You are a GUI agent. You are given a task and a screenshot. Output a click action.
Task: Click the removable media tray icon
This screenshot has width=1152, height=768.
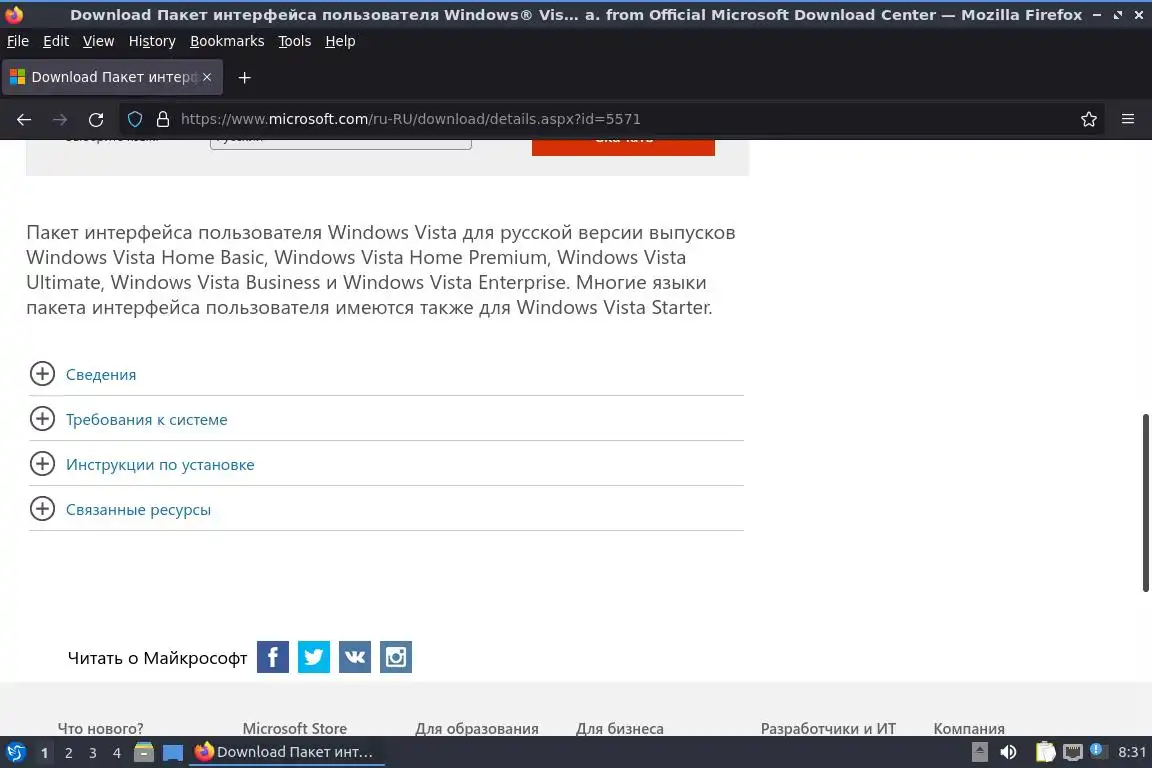(x=980, y=753)
